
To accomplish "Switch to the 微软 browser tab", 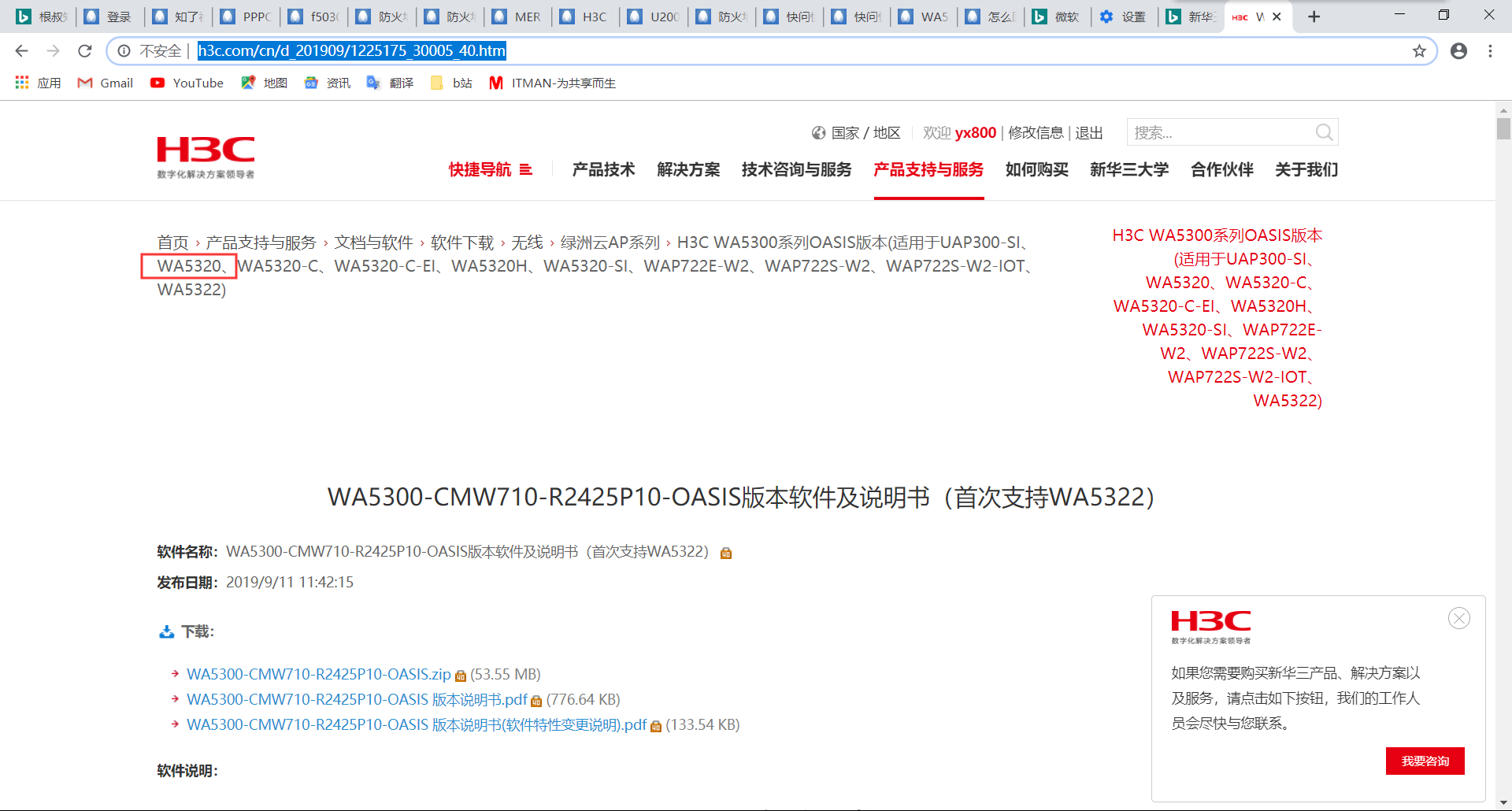I will click(x=1056, y=17).
